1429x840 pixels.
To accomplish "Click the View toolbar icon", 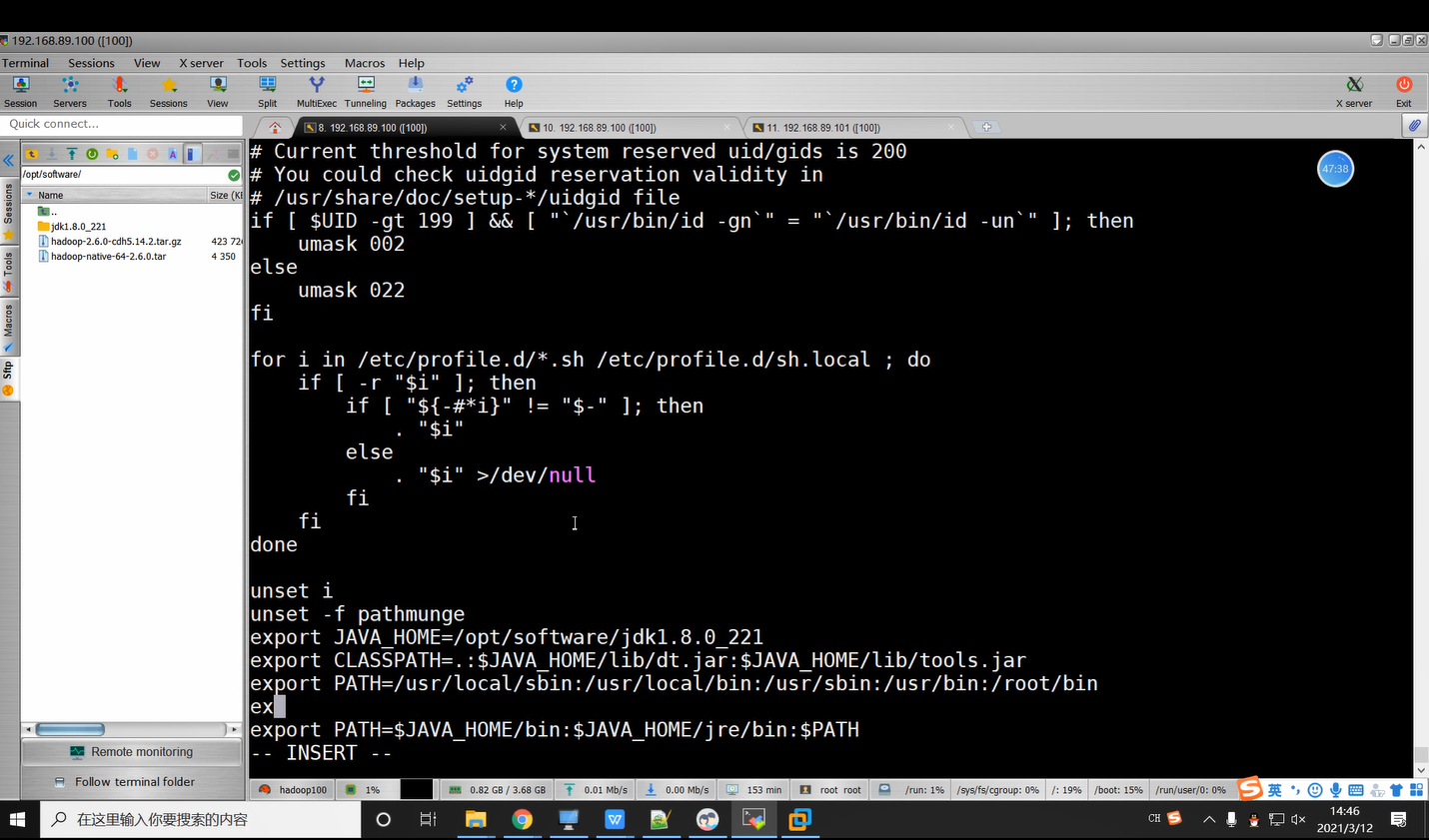I will [x=217, y=91].
